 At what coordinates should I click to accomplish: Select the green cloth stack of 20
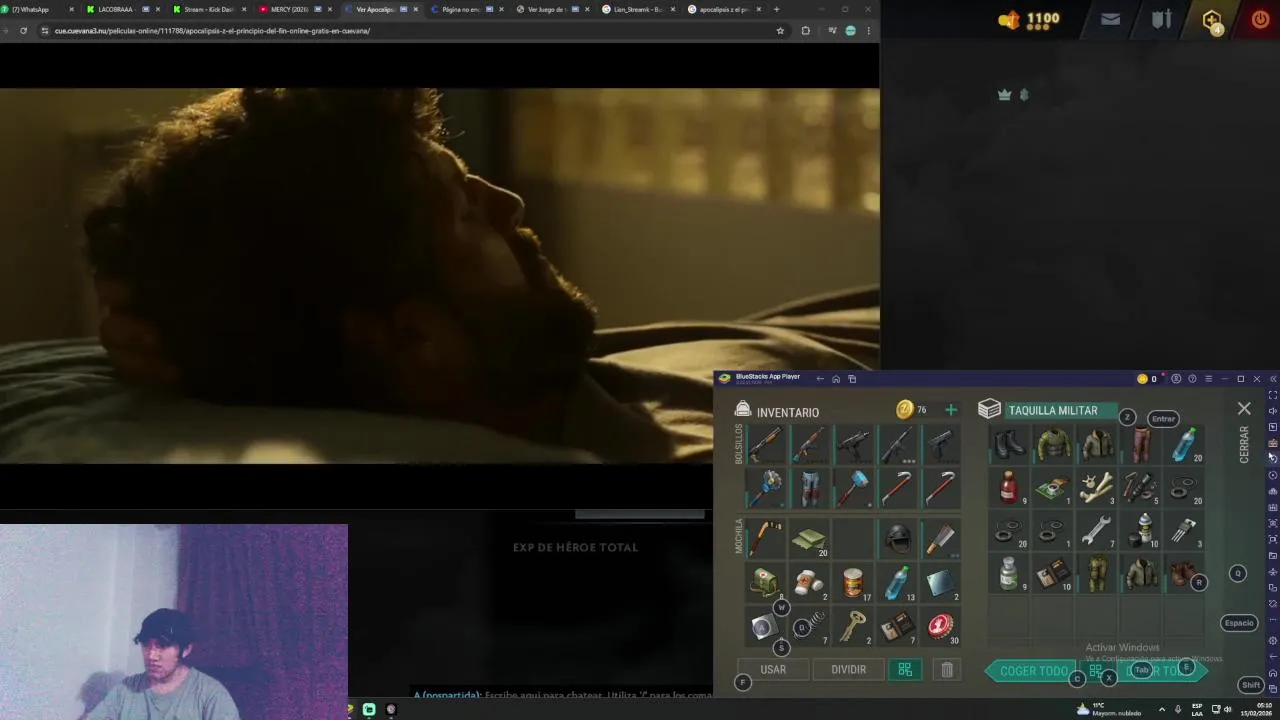click(809, 539)
